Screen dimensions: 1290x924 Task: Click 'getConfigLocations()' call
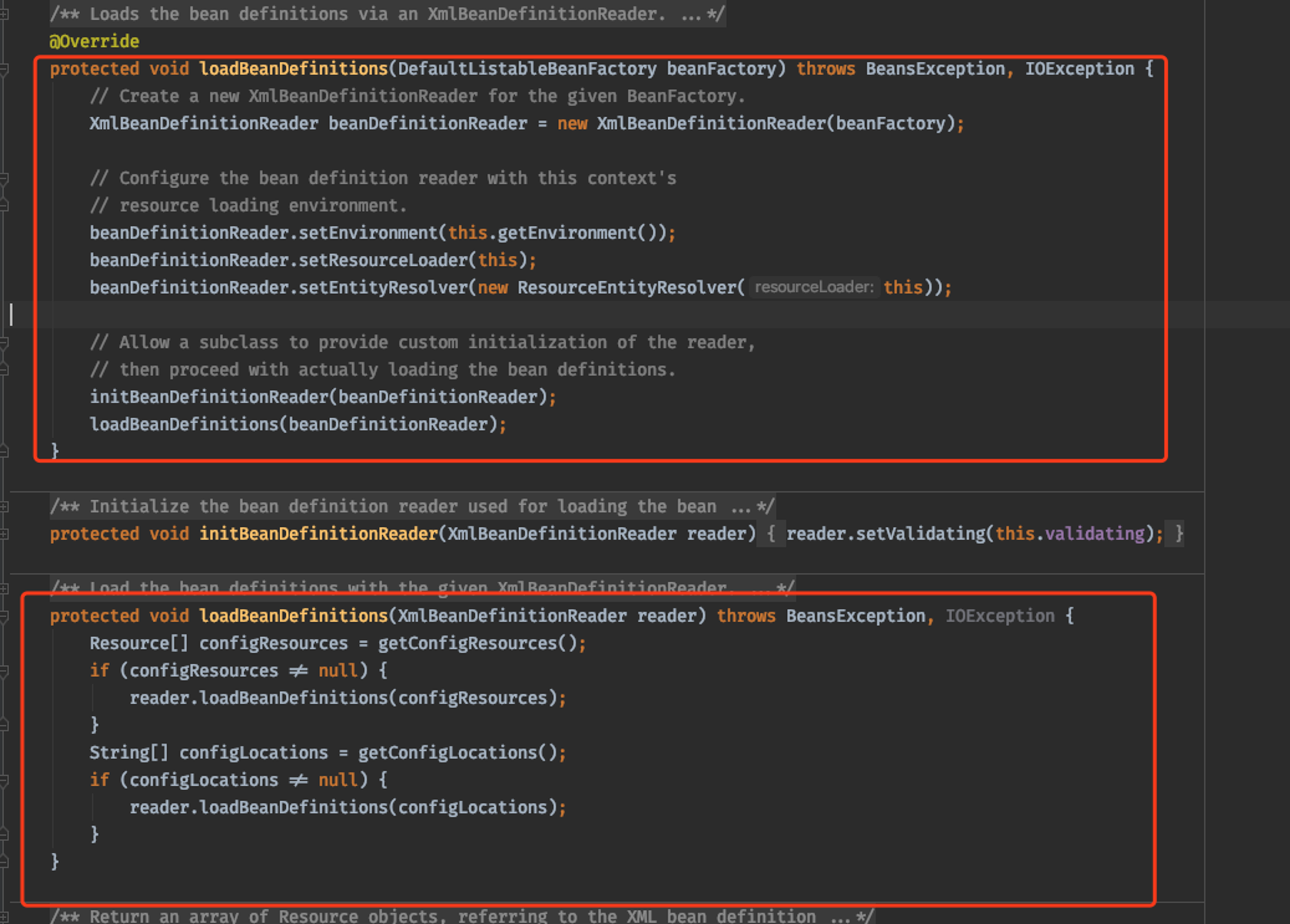457,753
